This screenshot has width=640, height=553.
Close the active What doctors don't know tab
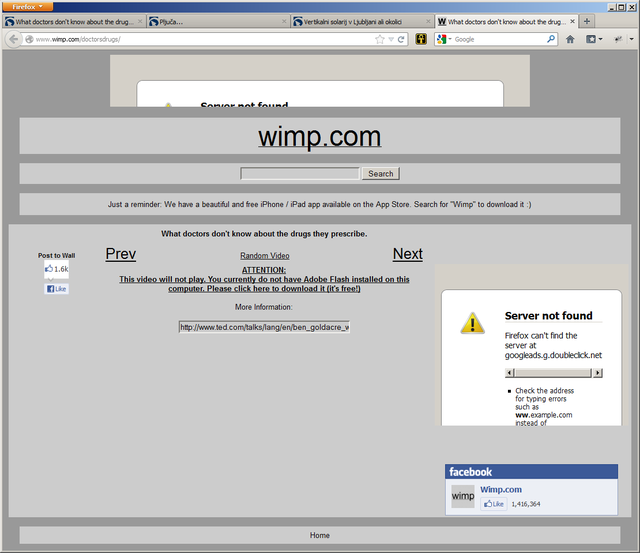coord(572,21)
